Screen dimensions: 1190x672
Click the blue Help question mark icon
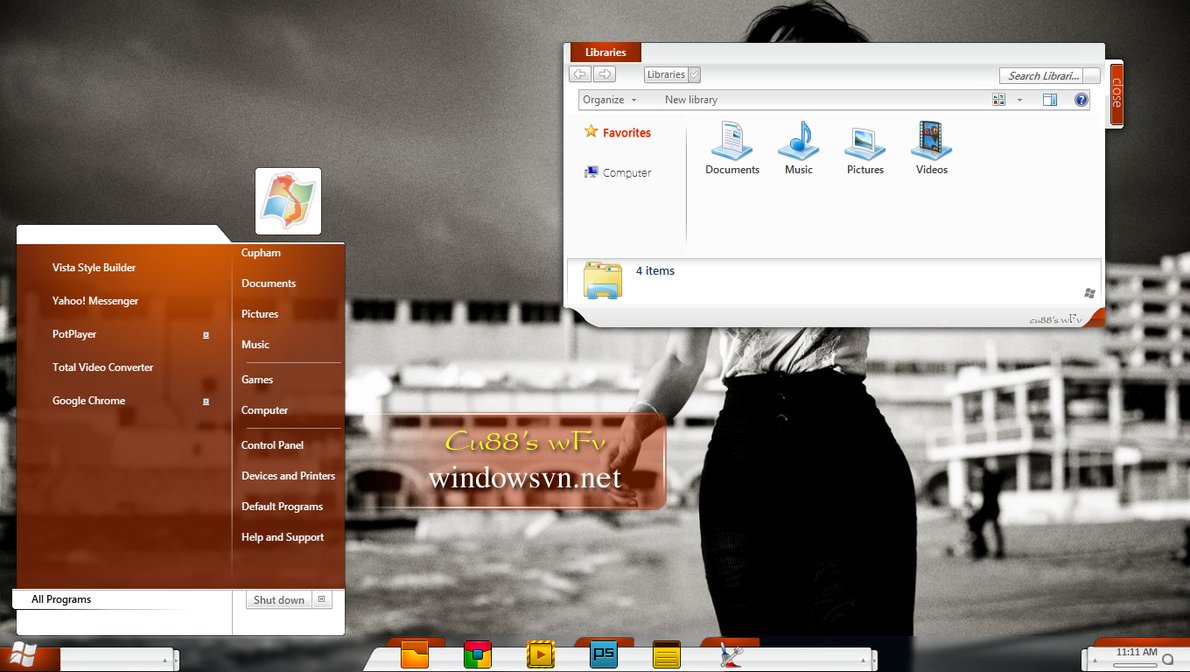pyautogui.click(x=1080, y=100)
